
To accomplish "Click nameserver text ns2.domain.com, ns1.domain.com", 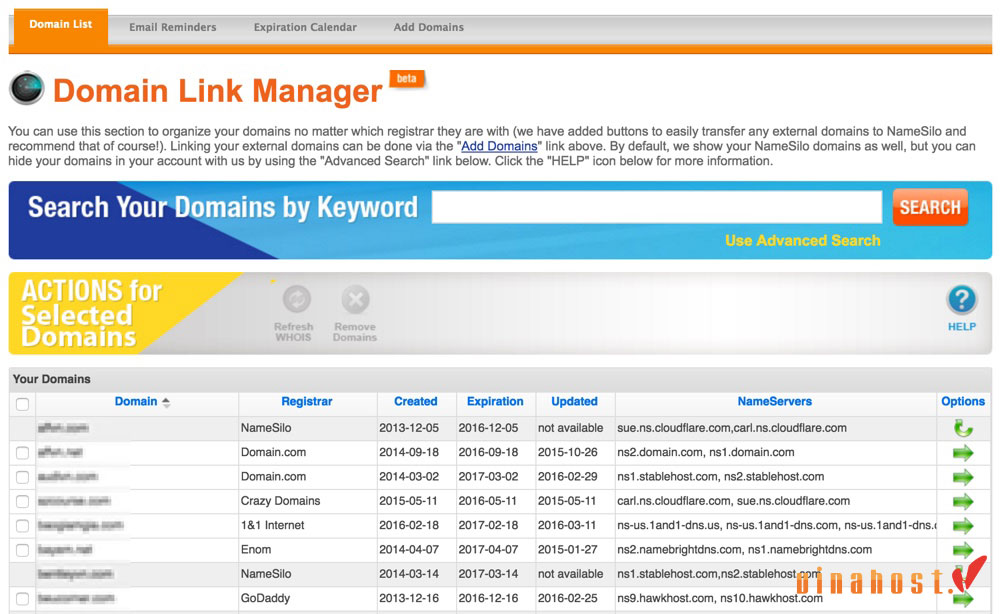I will click(705, 452).
